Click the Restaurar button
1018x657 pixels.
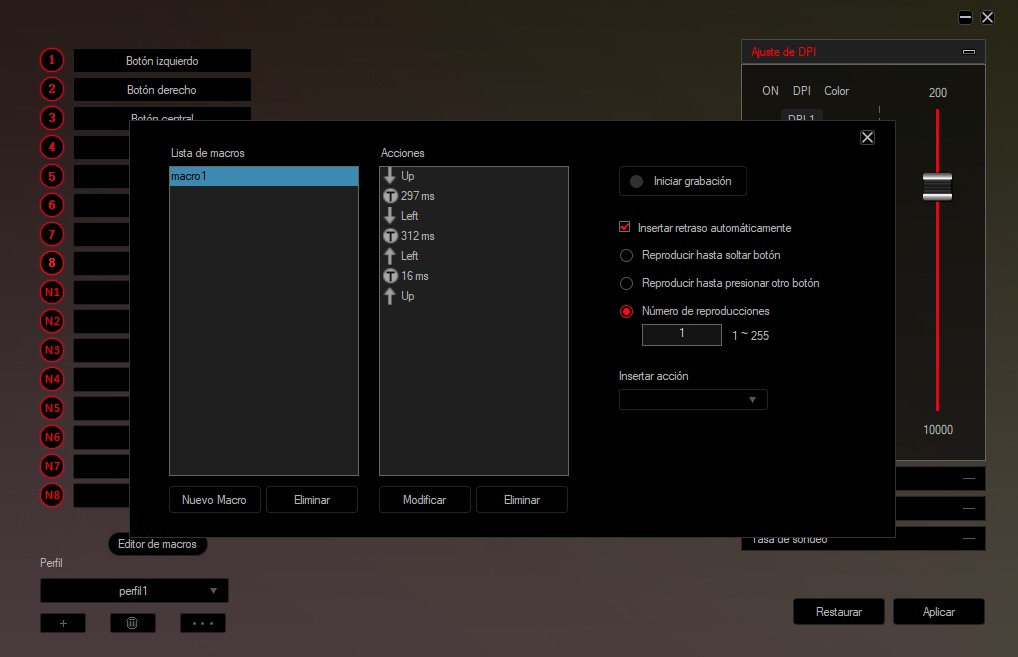(839, 612)
